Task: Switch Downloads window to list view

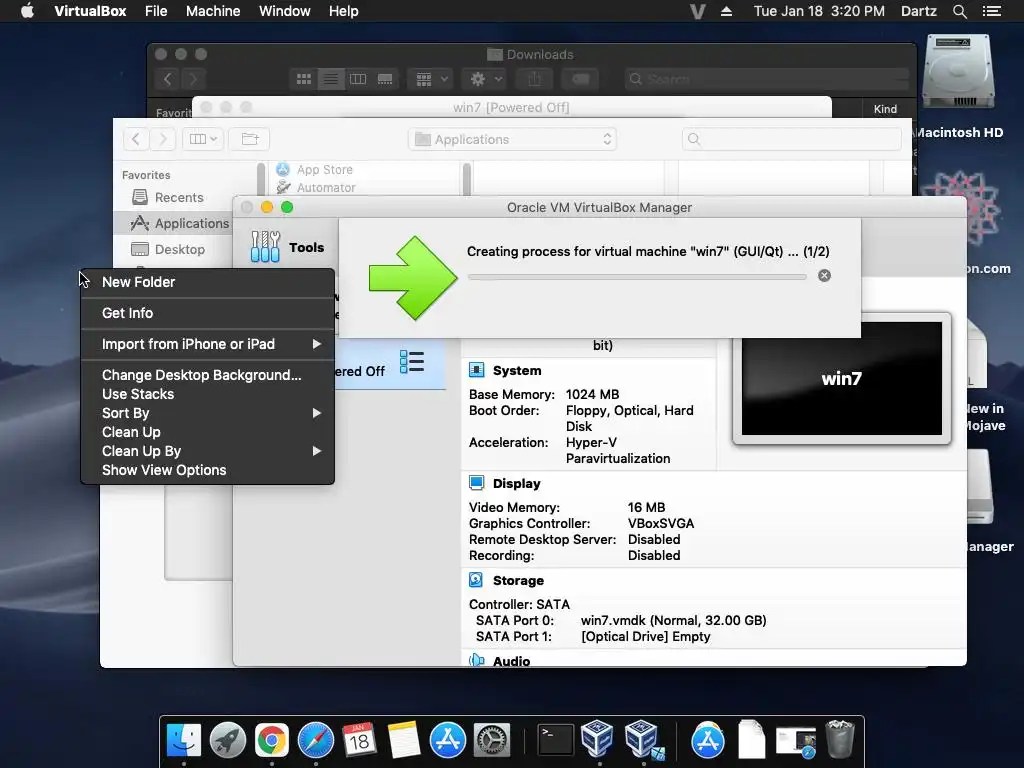Action: pyautogui.click(x=331, y=79)
